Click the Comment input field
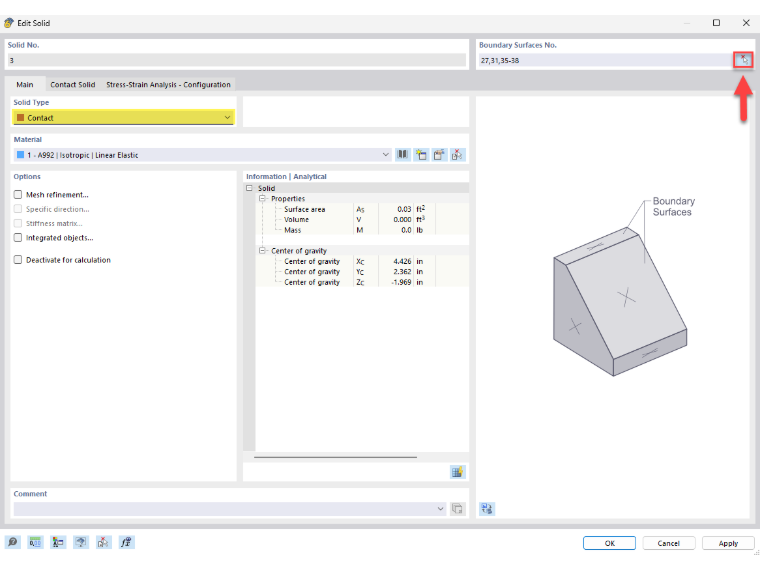Viewport: 760px width, 570px height. tap(229, 508)
